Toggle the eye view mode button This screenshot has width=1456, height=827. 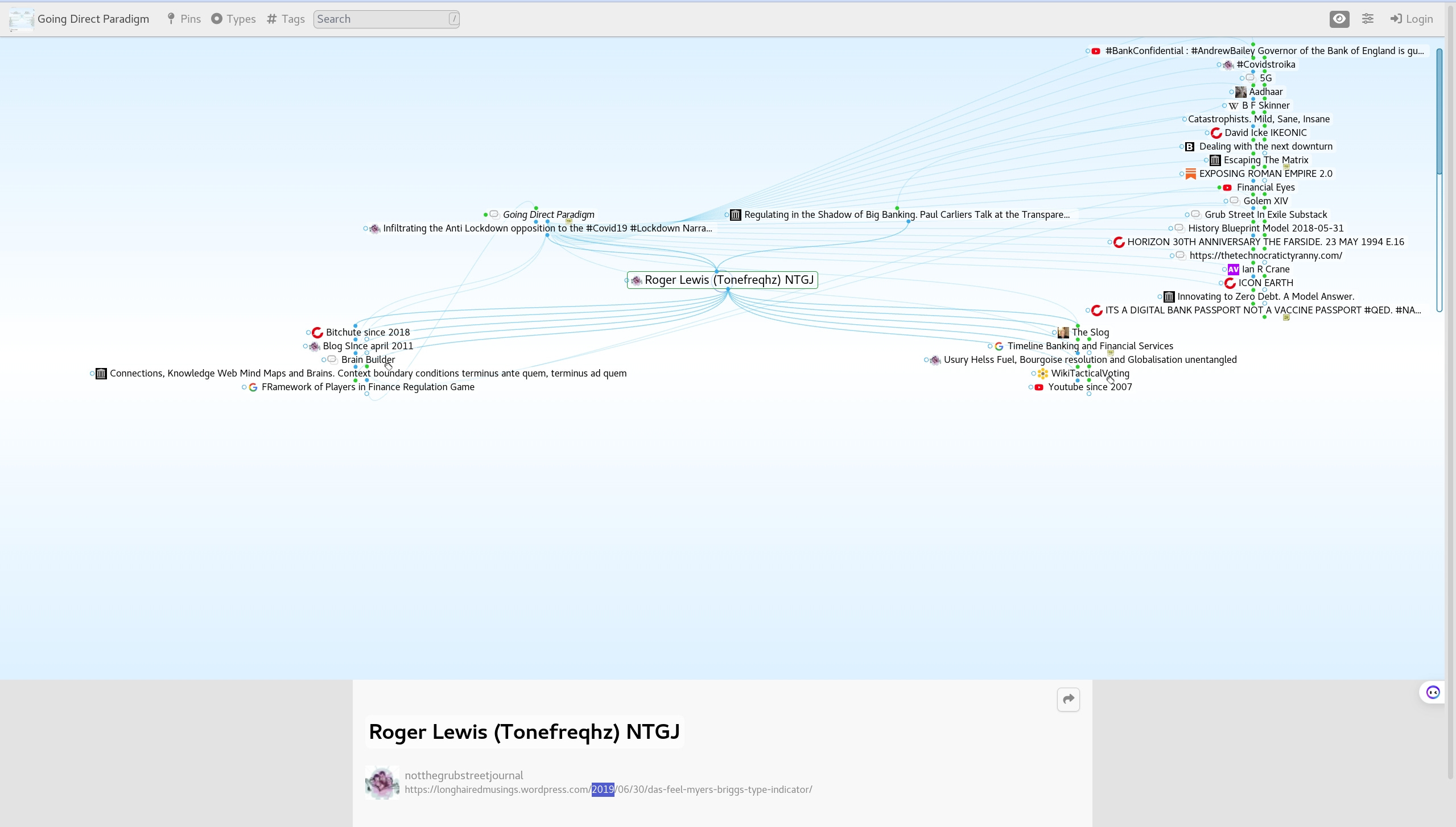1339,19
